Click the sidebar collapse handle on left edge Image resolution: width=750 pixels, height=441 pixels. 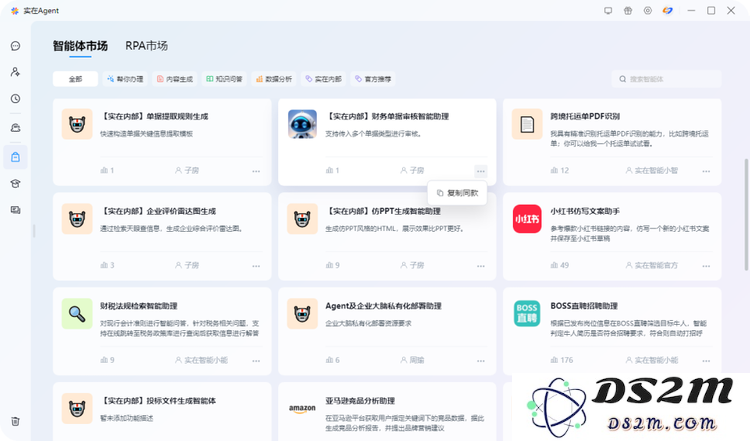click(34, 231)
